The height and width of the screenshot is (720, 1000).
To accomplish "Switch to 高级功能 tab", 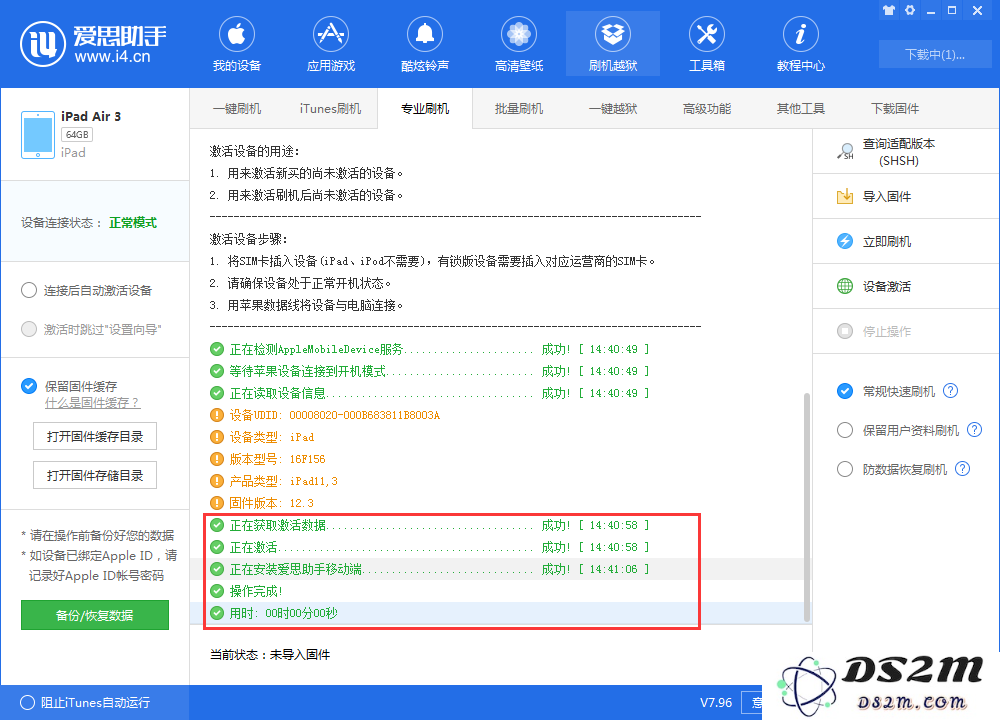I will pos(707,108).
